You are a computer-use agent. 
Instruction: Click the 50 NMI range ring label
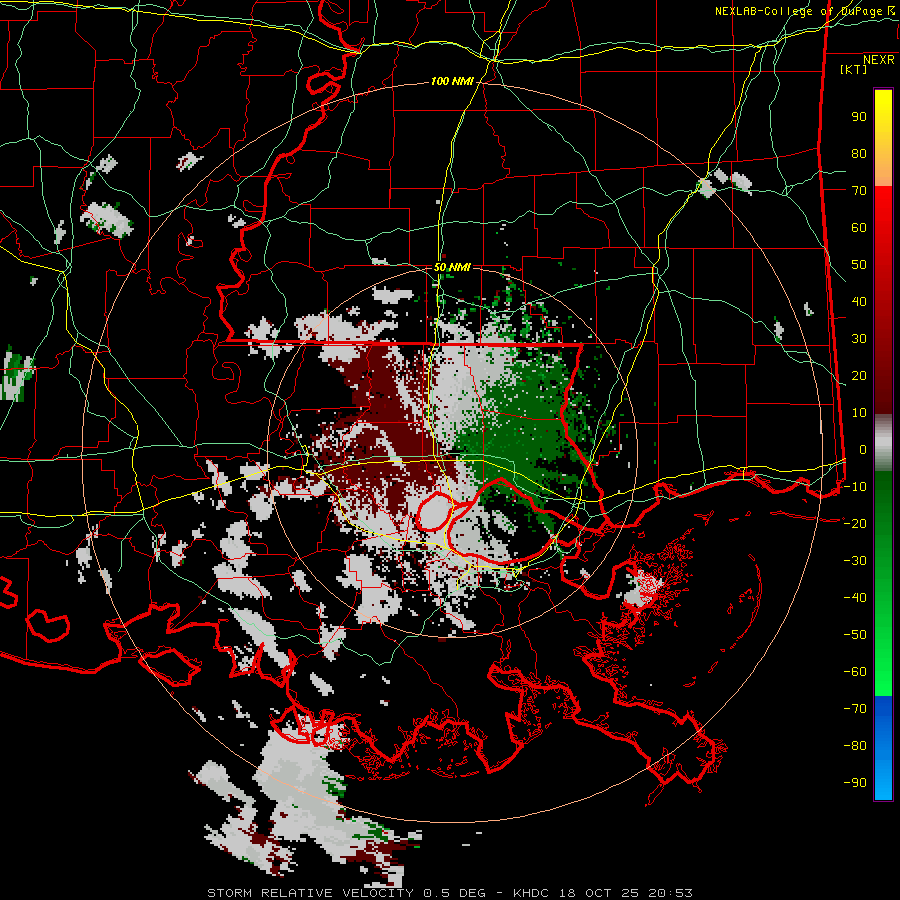point(452,267)
